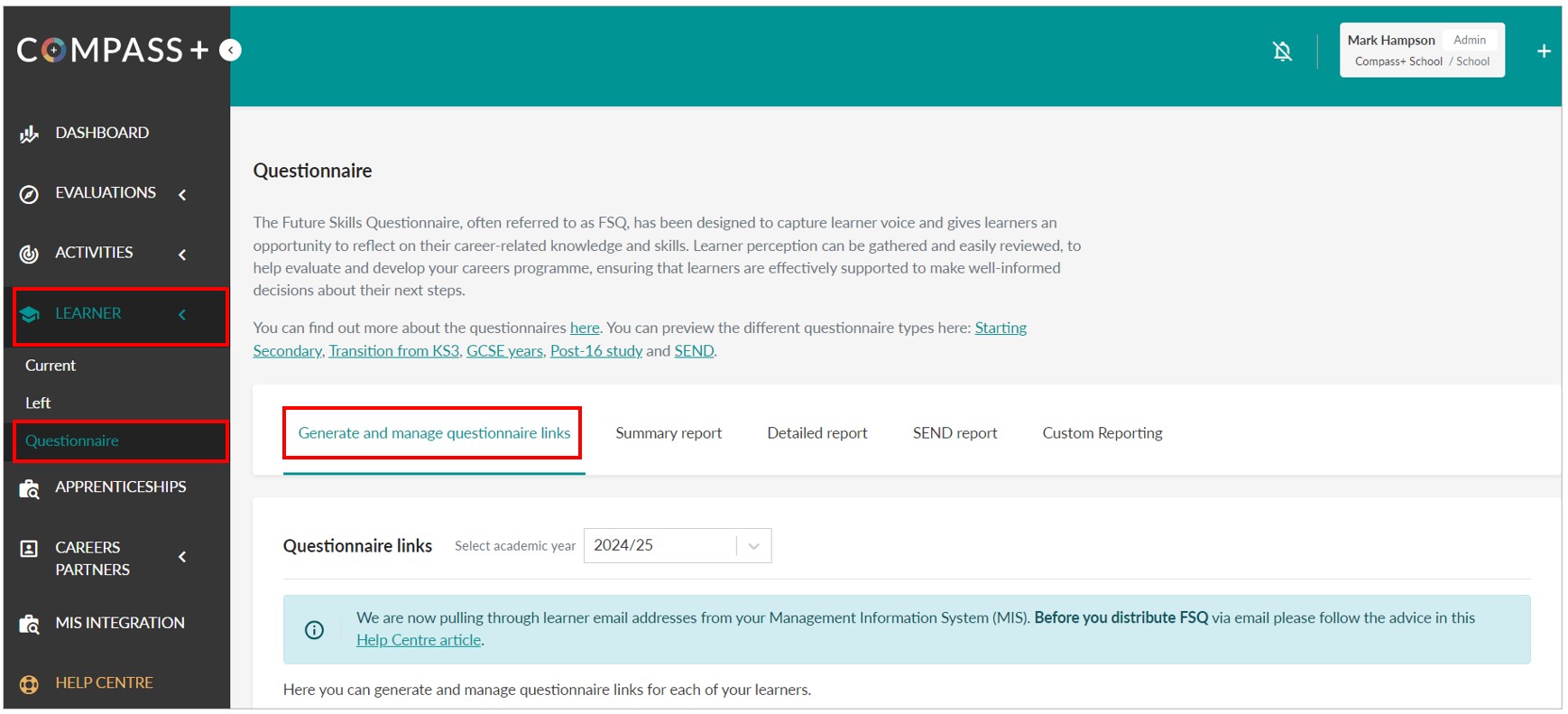Open the academic year 2024/25 dropdown
Viewport: 1568px width, 714px height.
[x=678, y=545]
